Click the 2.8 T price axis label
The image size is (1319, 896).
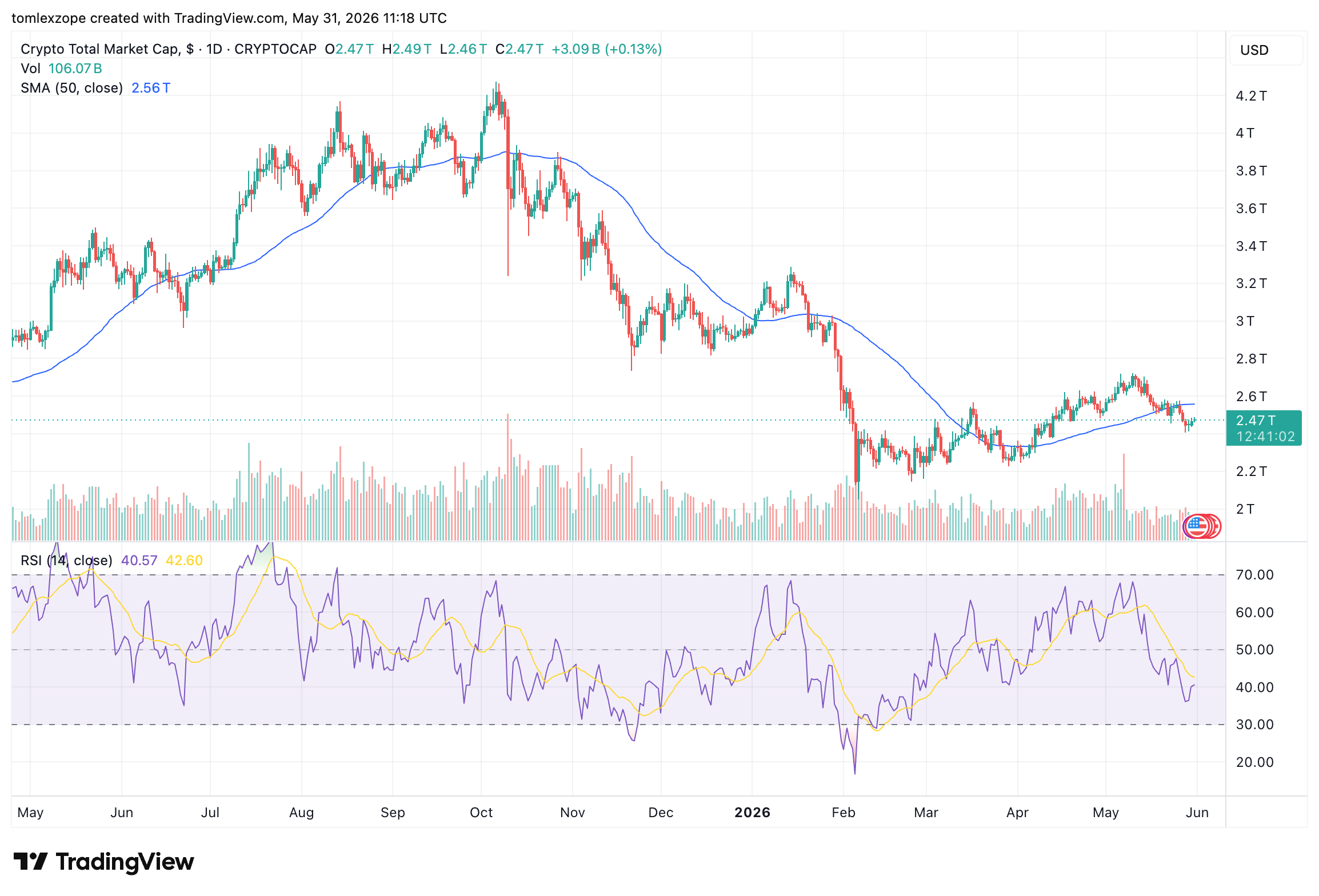tap(1251, 359)
